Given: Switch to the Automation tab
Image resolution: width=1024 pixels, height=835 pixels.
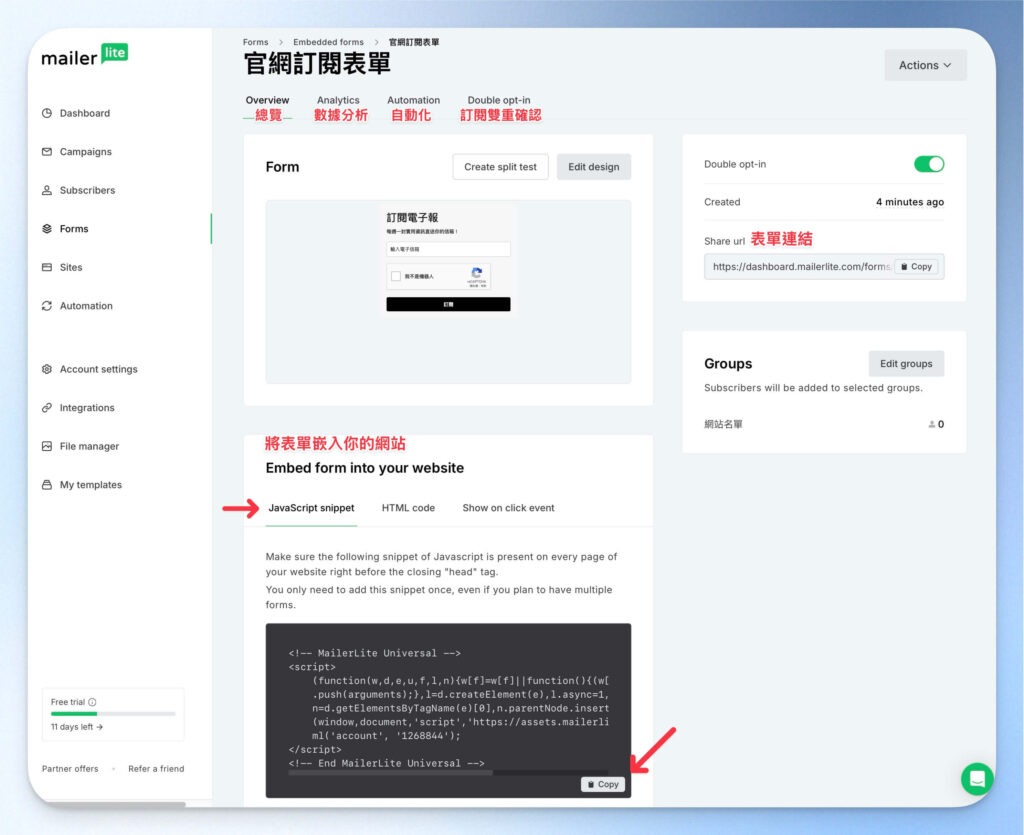Looking at the screenshot, I should click(x=413, y=100).
